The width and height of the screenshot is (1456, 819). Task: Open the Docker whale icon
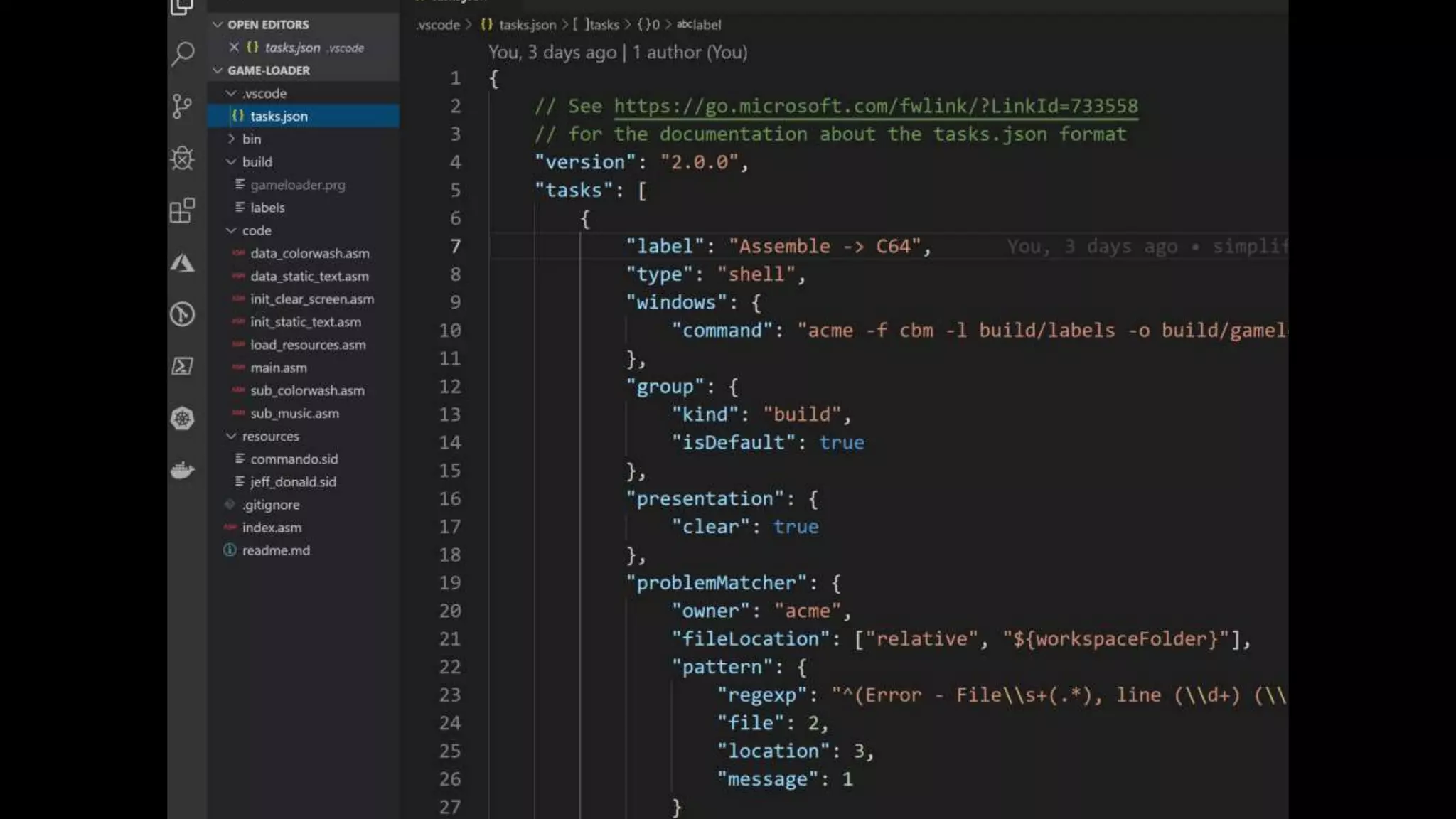[183, 470]
